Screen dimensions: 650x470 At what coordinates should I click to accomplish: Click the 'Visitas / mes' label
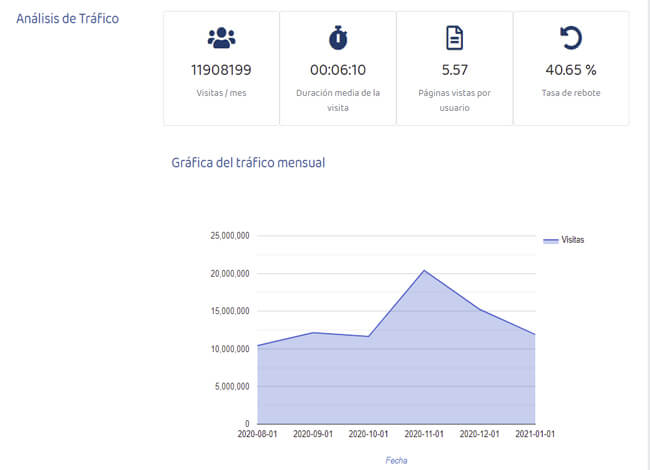221,93
